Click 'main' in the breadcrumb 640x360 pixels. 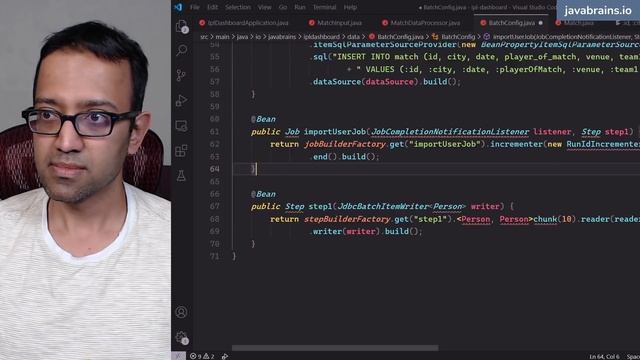pyautogui.click(x=222, y=37)
